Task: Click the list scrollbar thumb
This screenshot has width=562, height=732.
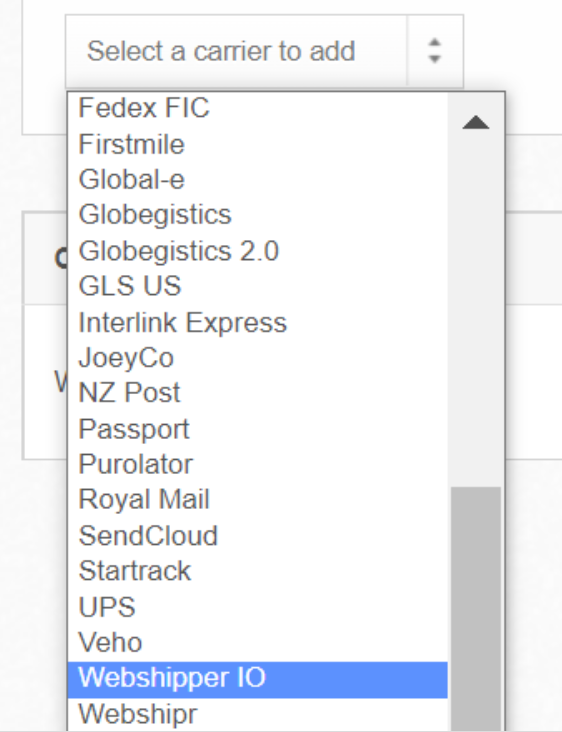Action: pyautogui.click(x=476, y=609)
